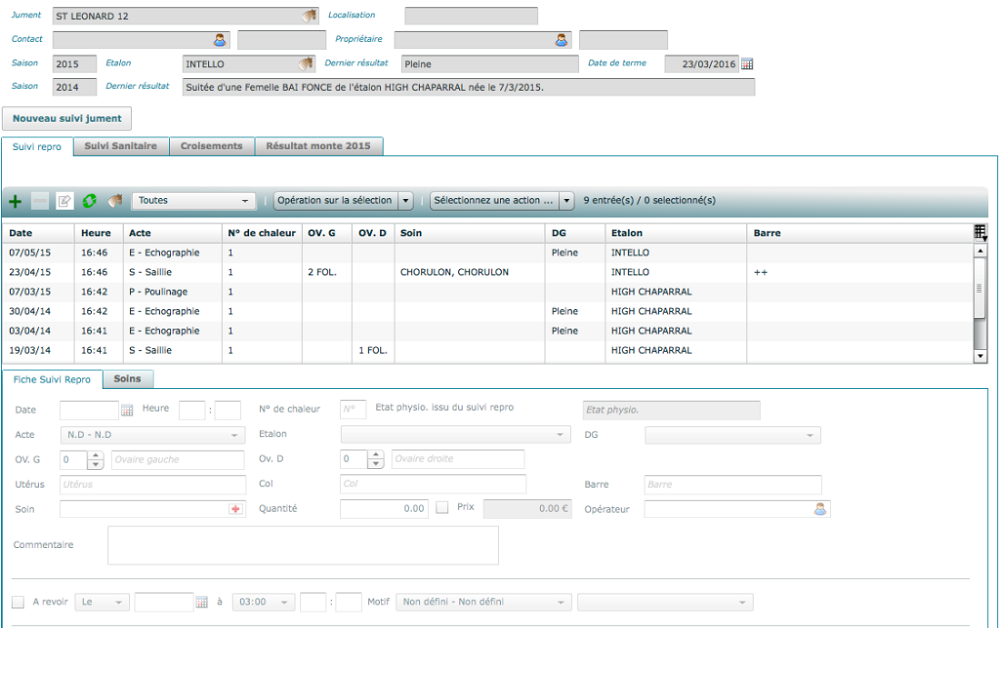Click the Localisation field
This screenshot has width=1000, height=700.
[471, 16]
